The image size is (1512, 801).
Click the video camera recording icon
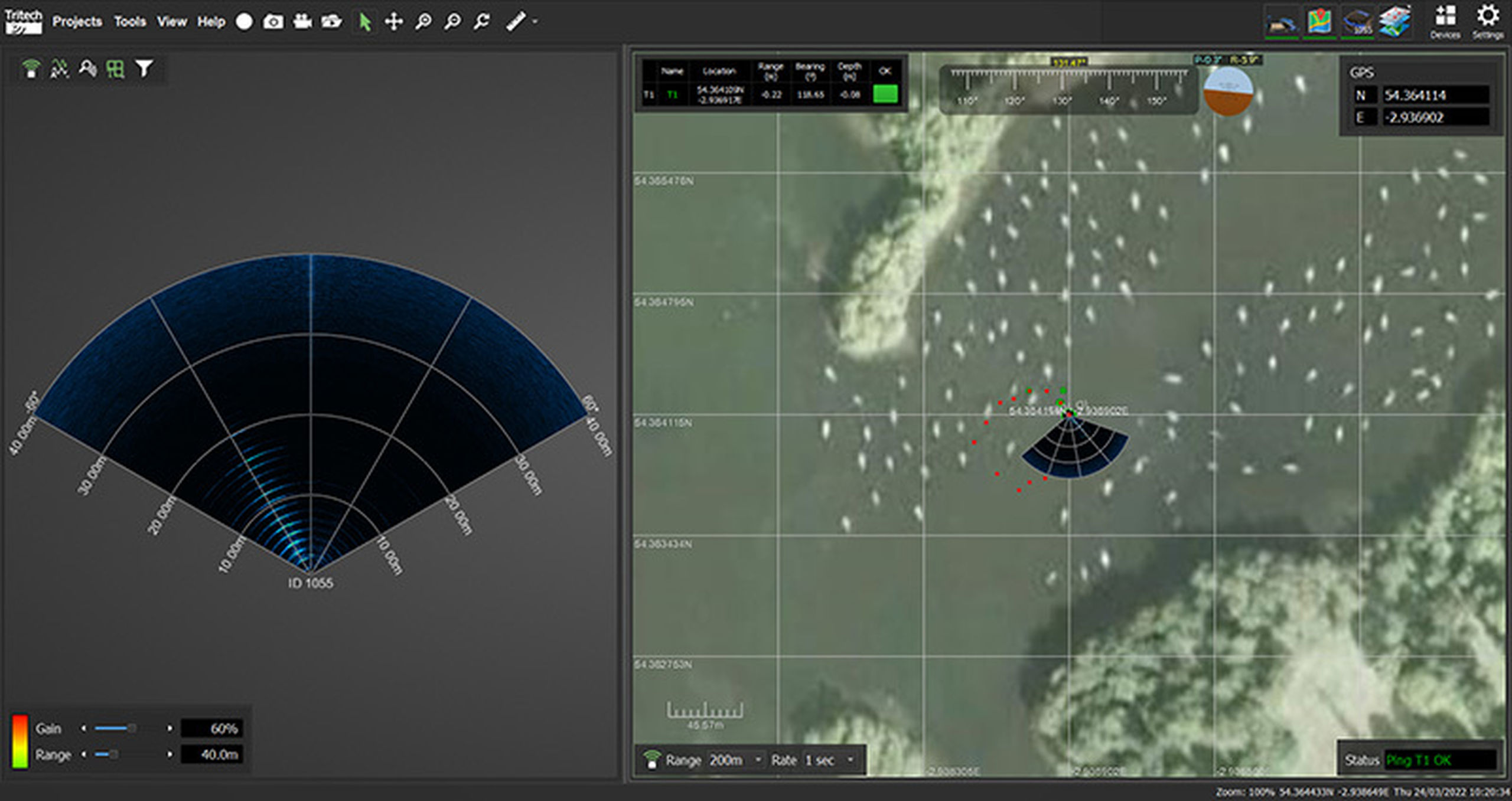tap(302, 22)
